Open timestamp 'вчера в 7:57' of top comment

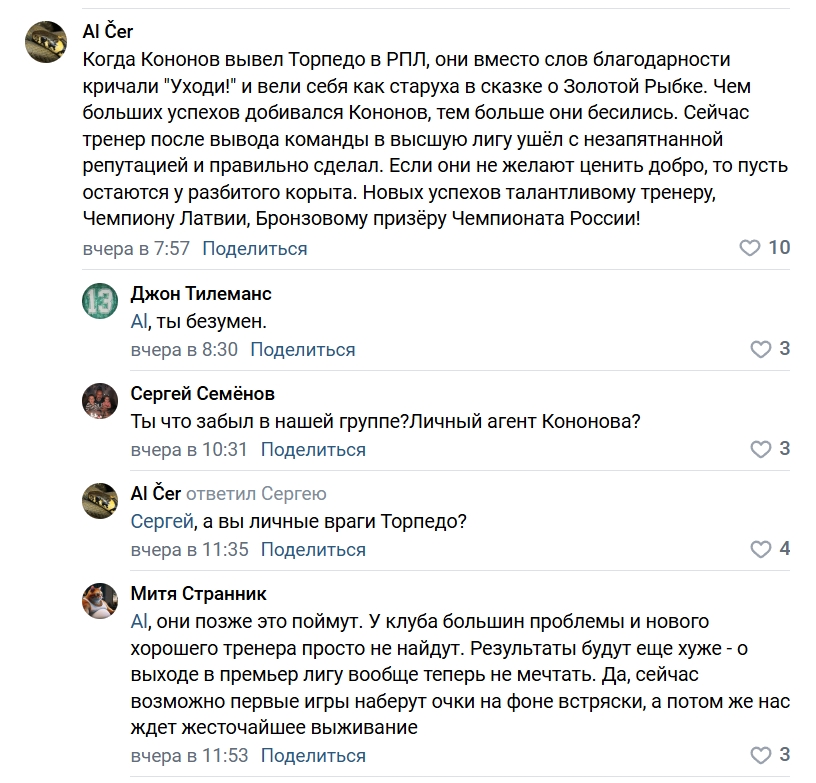coord(136,249)
